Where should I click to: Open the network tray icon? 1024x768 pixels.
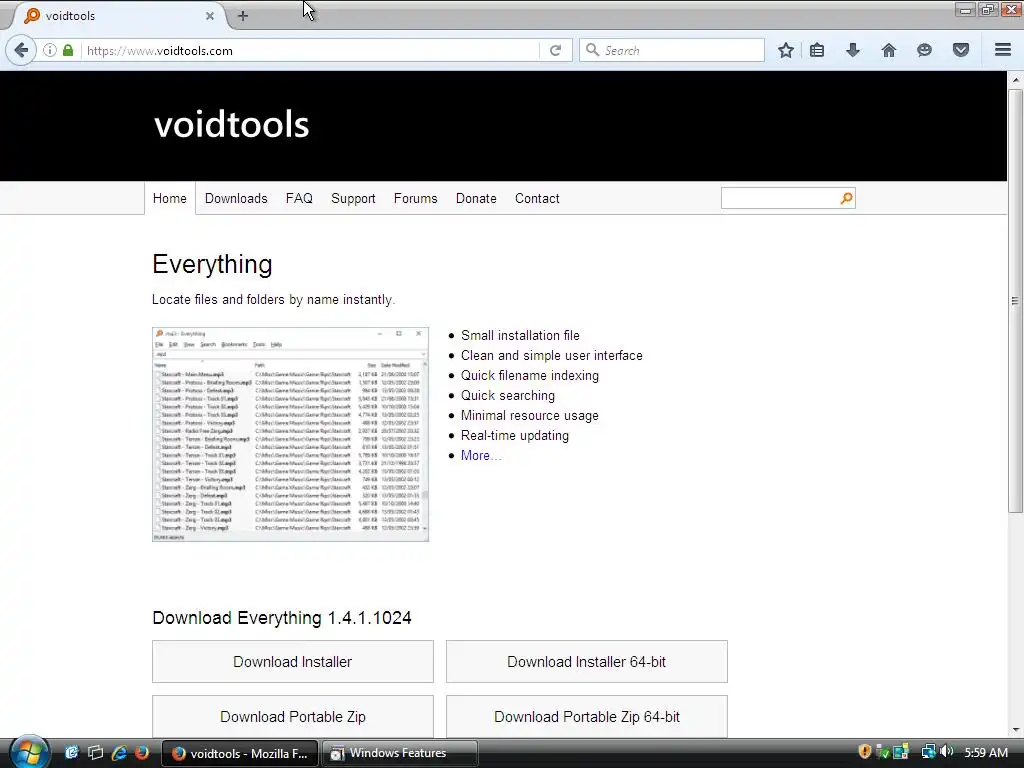coord(928,752)
